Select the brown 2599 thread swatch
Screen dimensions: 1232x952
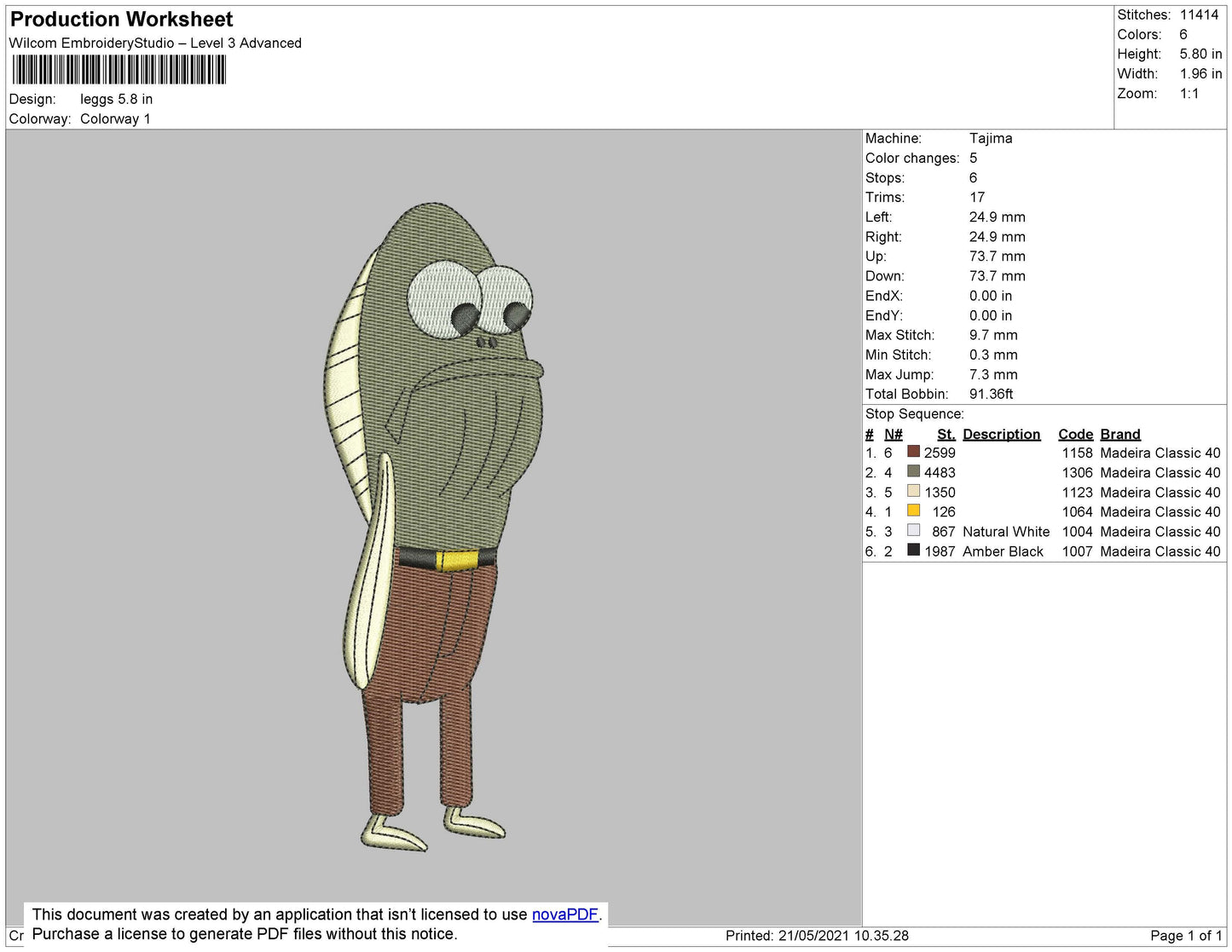913,452
